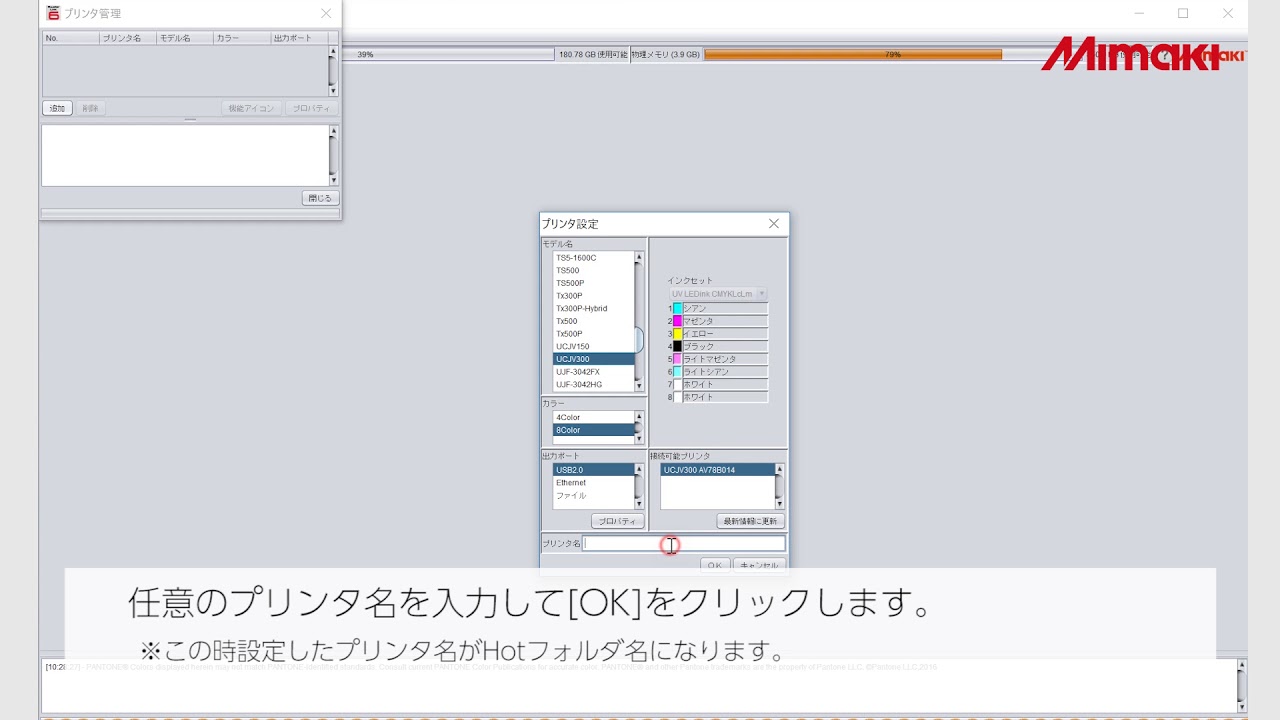Click プロパティ button under output port

tap(617, 521)
